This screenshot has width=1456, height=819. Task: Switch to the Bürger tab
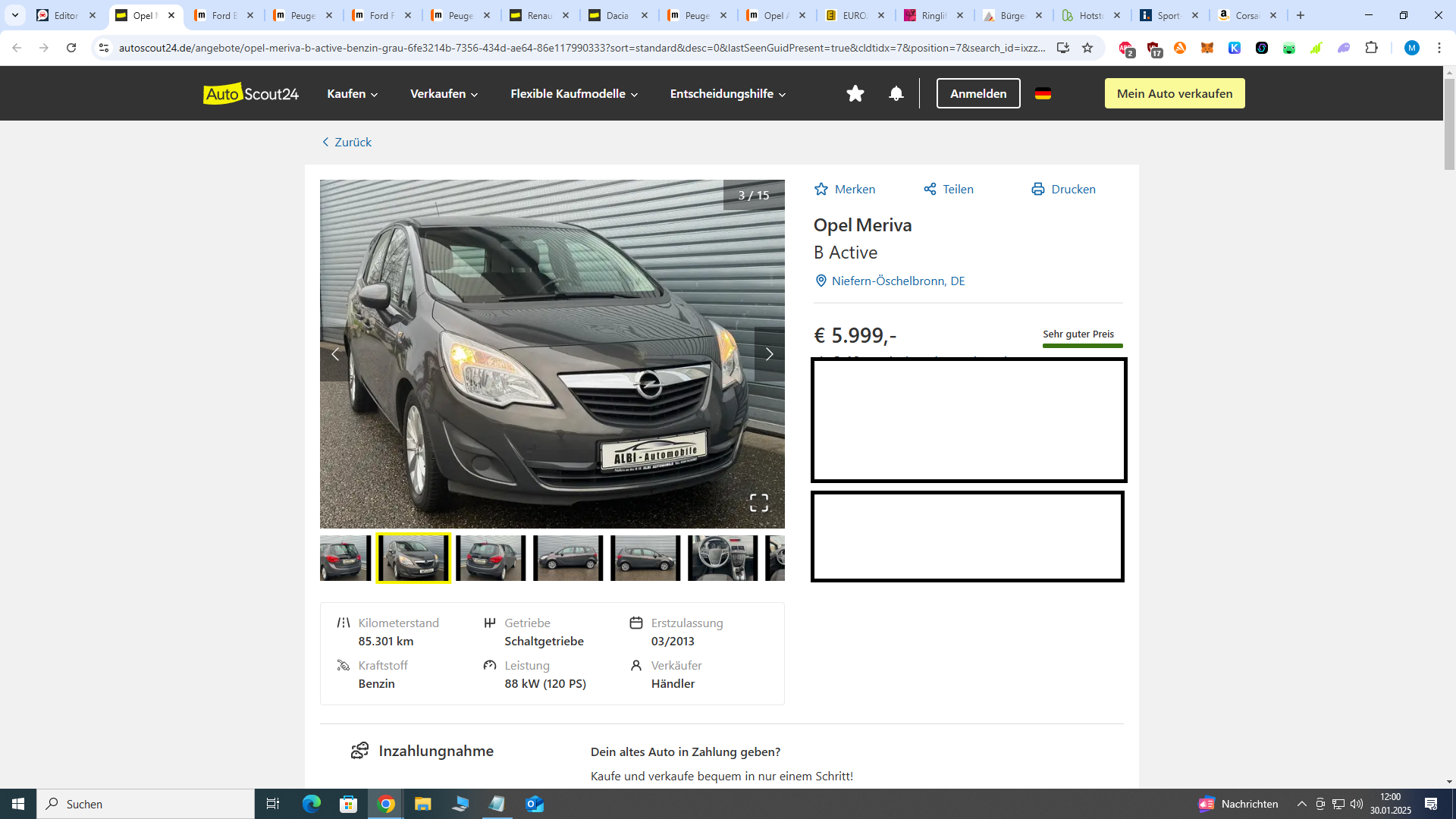coord(1012,15)
